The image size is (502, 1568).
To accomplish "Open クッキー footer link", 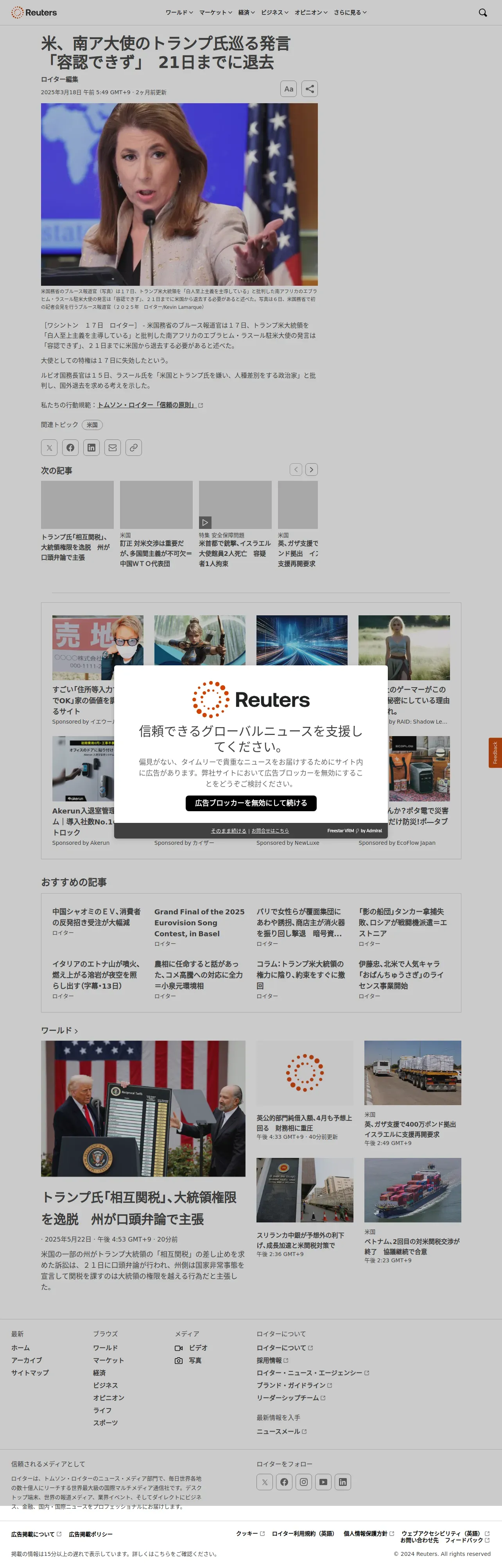I will click(x=250, y=1533).
